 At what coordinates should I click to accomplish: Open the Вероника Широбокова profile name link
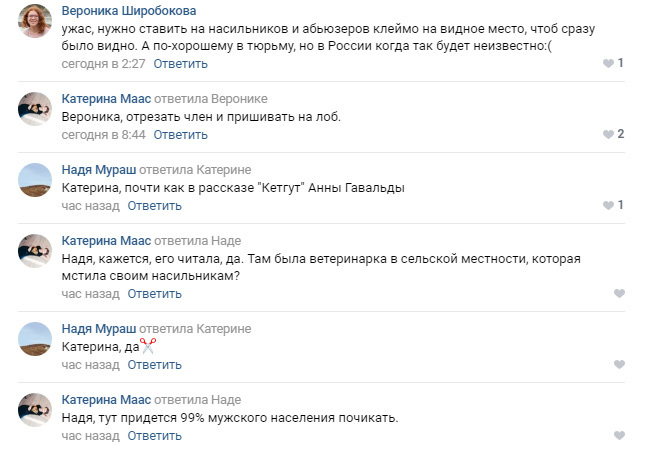tap(131, 11)
